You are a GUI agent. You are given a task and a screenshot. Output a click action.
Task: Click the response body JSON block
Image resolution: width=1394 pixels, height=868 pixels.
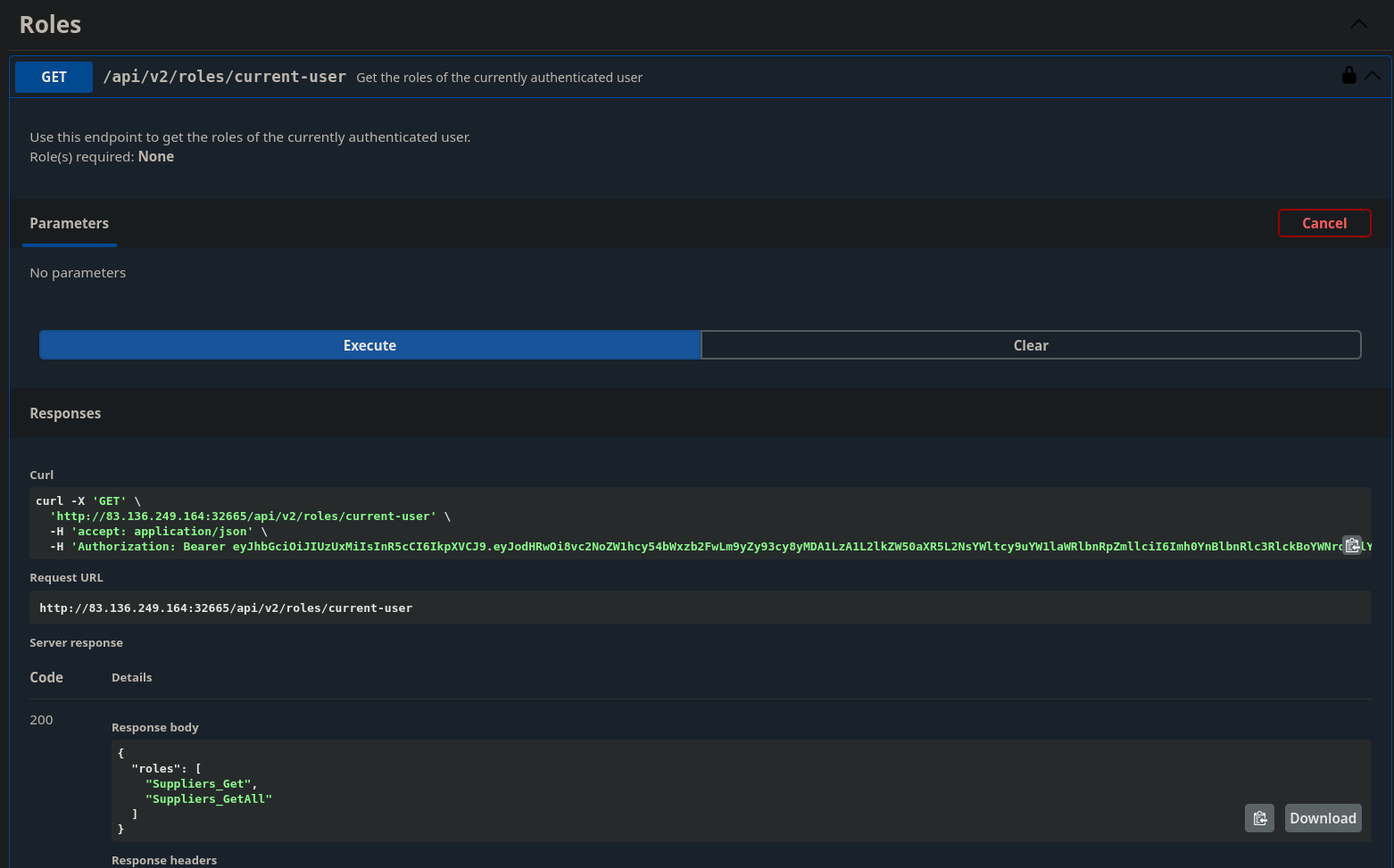pyautogui.click(x=625, y=789)
